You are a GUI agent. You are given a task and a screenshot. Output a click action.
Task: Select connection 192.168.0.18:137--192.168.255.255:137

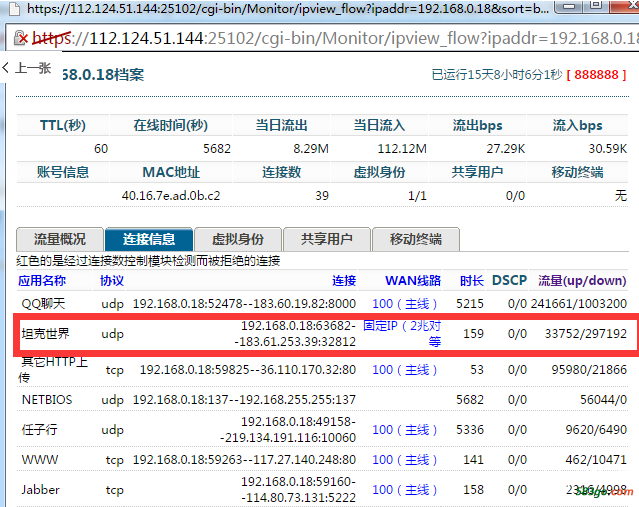point(244,399)
